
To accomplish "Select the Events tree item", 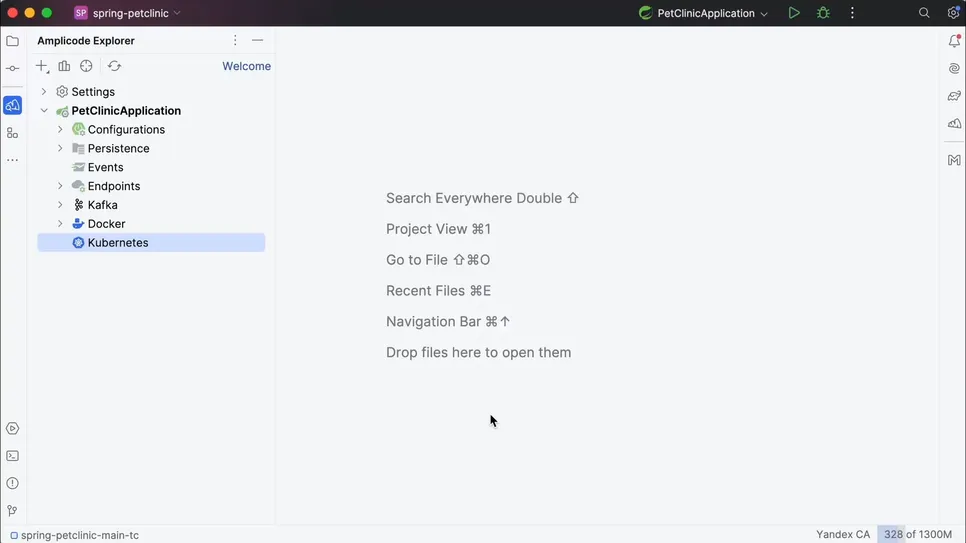I will (105, 168).
